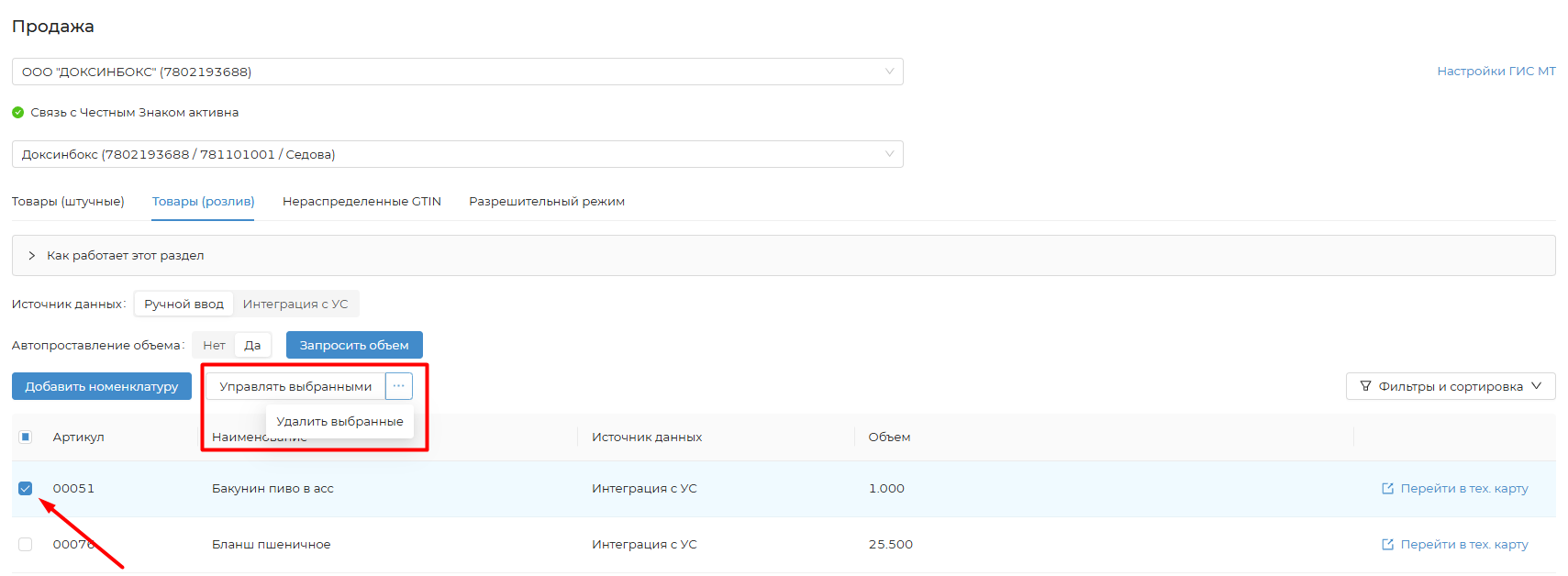The height and width of the screenshot is (576, 1568).
Task: Uncheck the checkbox for item 00051
Action: (26, 489)
